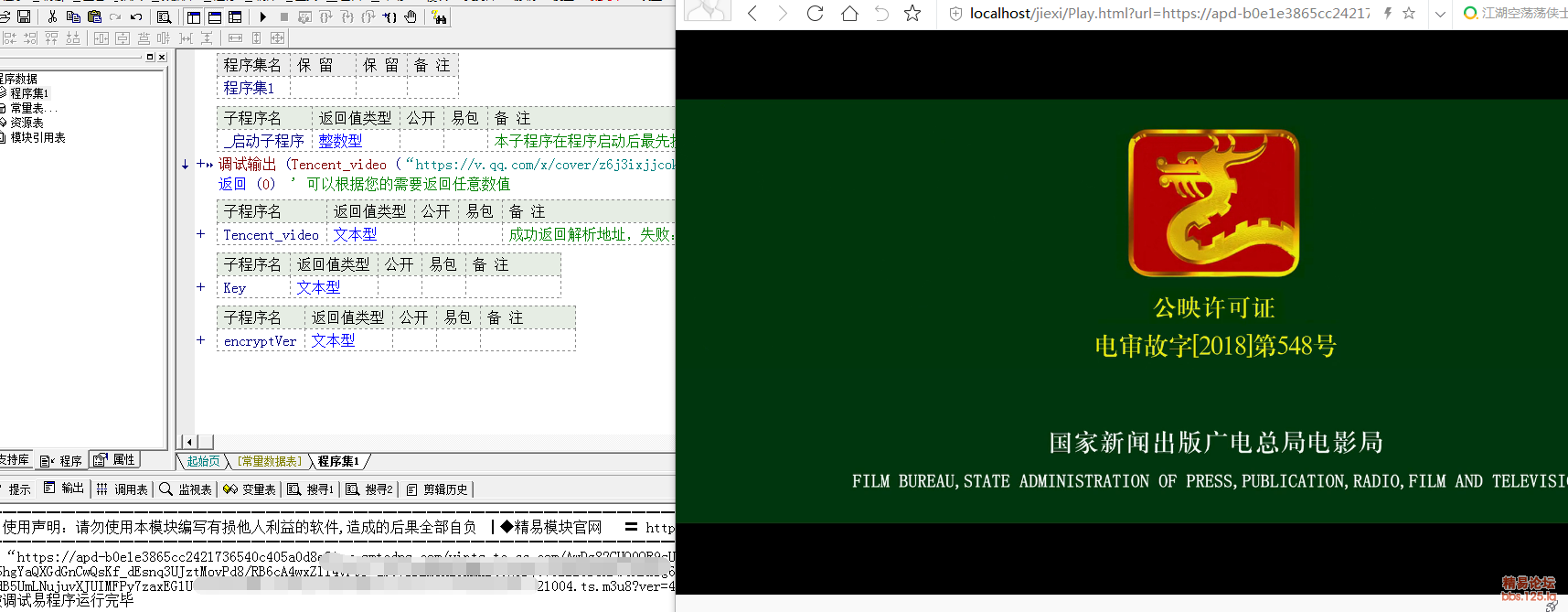Expand the Tencent_video subroutine with plus sign
This screenshot has height=612, width=1568.
coord(200,234)
